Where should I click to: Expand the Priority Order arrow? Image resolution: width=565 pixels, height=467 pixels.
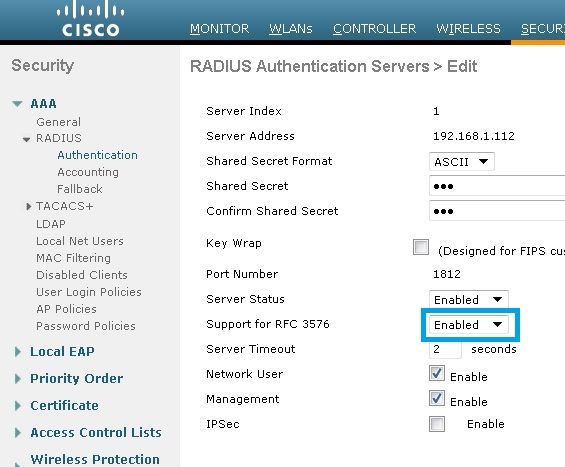(x=17, y=379)
